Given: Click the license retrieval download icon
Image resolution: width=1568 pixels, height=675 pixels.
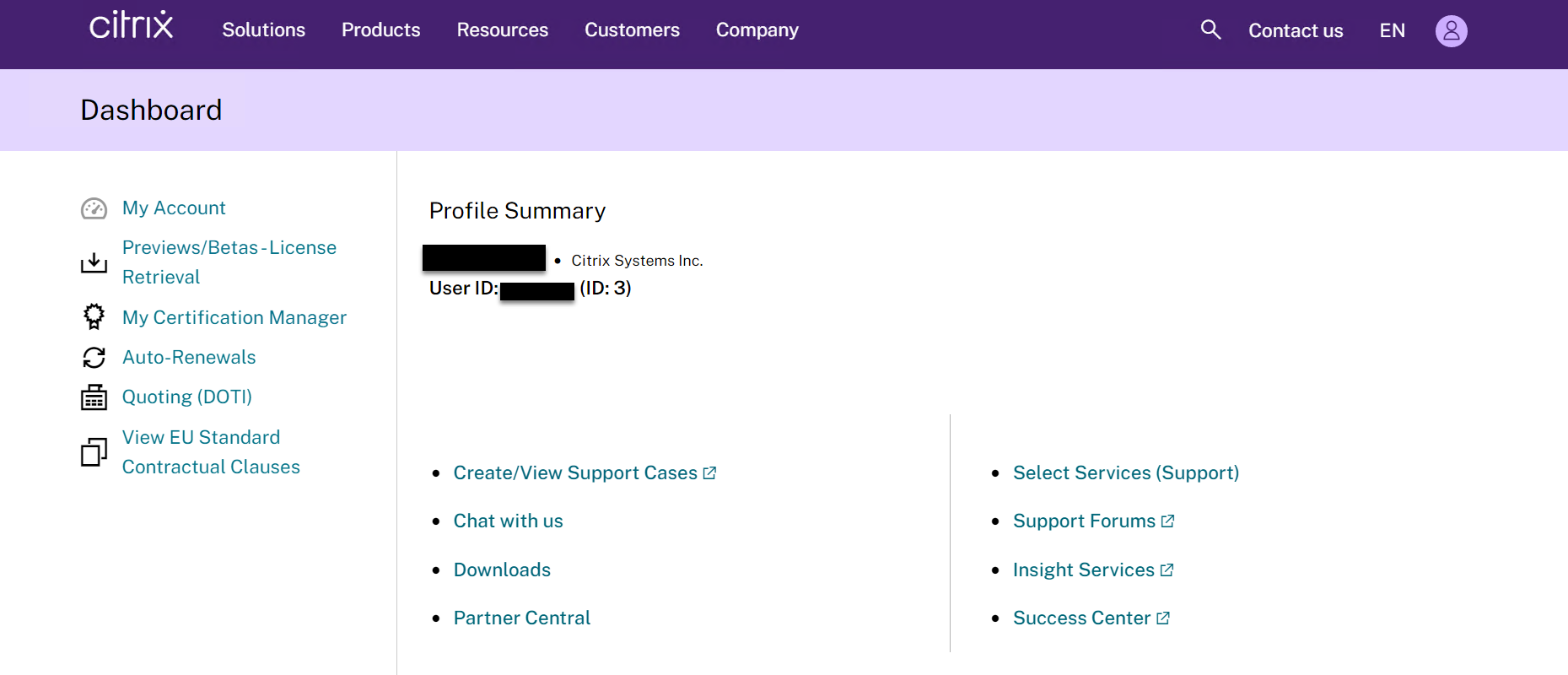Looking at the screenshot, I should [x=94, y=262].
